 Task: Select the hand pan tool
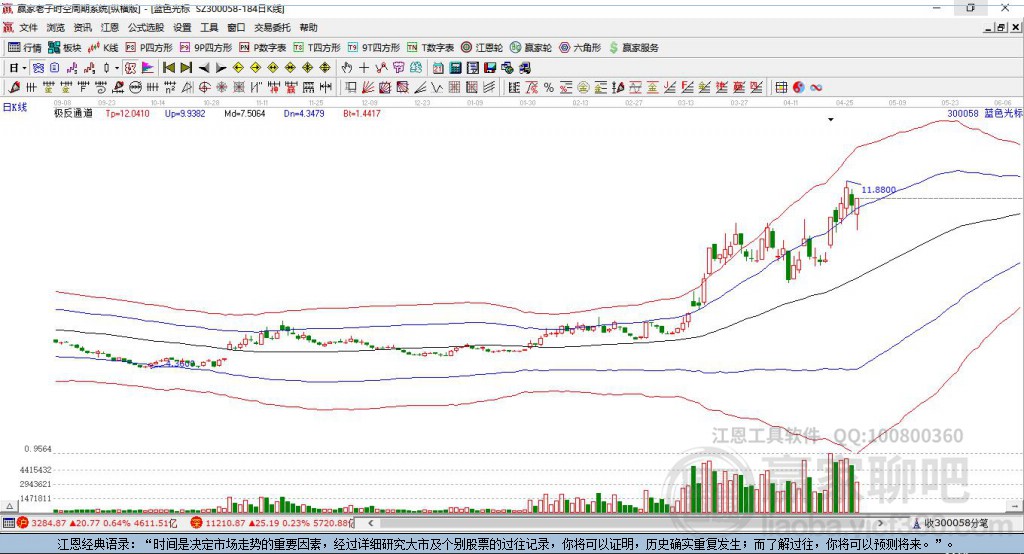(347, 68)
